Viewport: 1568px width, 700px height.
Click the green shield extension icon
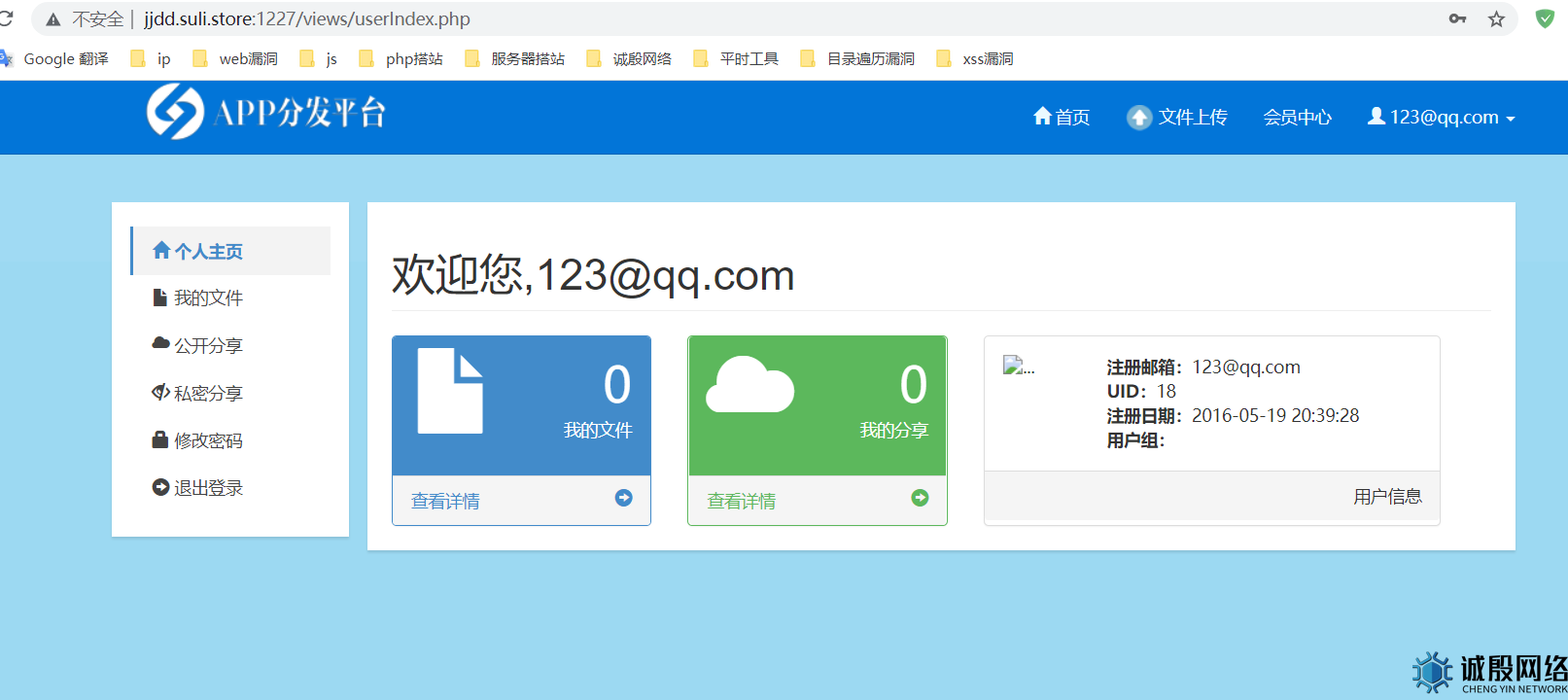coord(1544,18)
